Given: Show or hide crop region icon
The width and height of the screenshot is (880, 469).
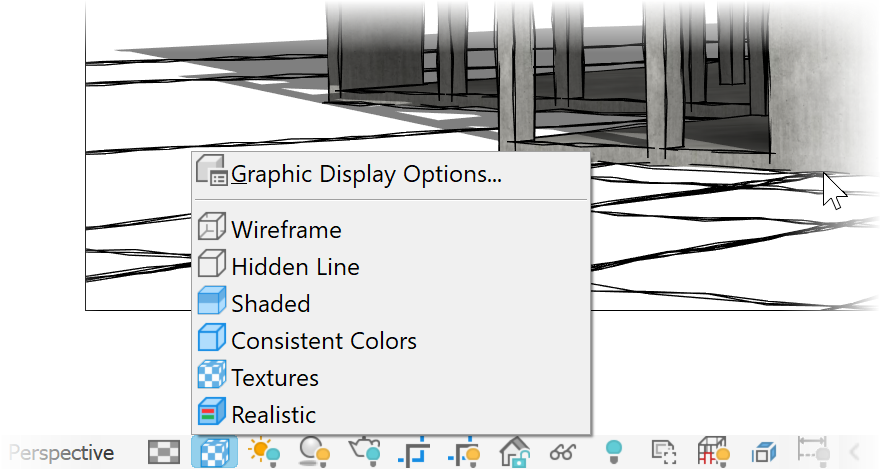Looking at the screenshot, I should tap(464, 452).
